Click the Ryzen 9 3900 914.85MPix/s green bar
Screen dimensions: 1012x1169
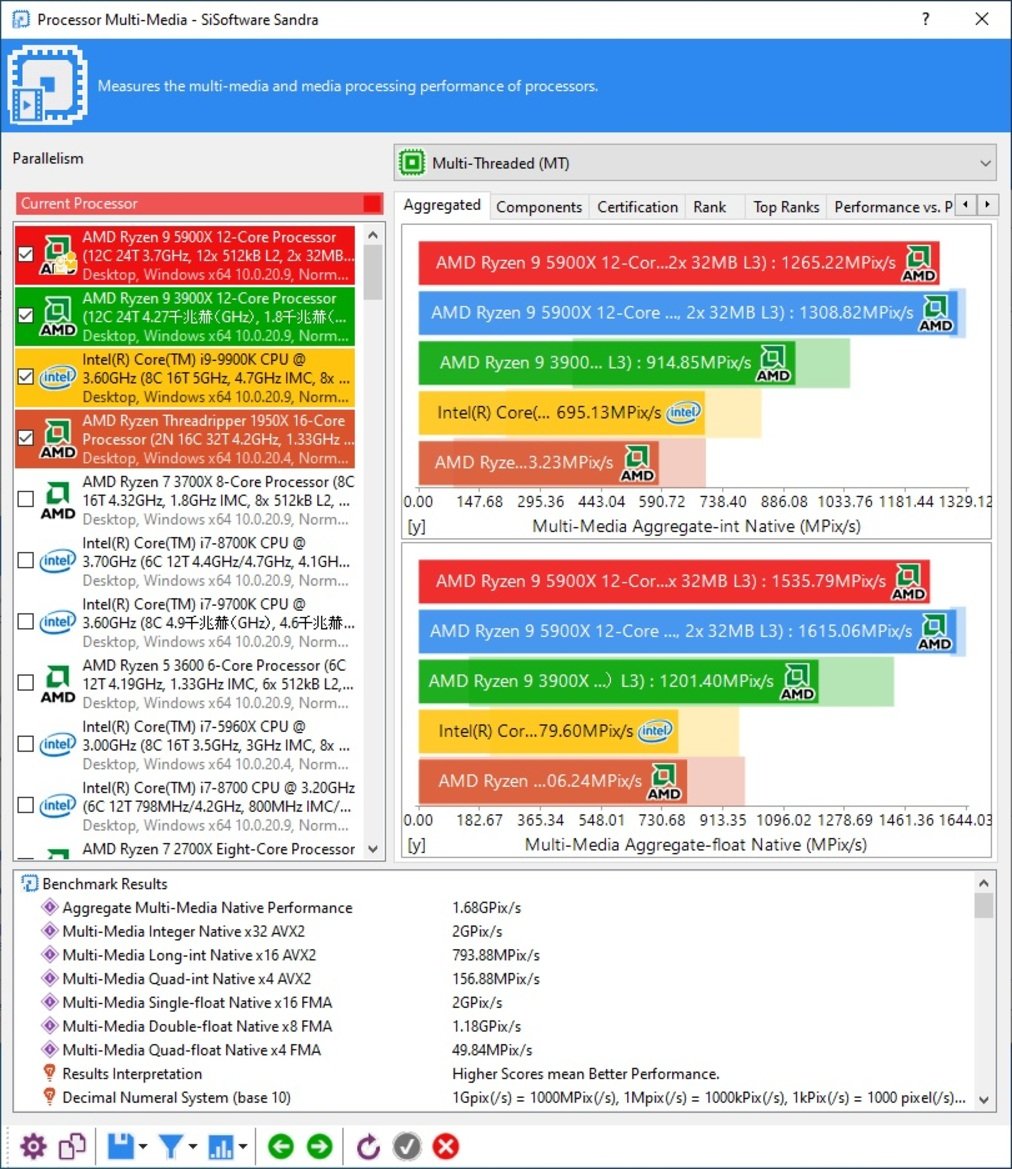tap(606, 363)
